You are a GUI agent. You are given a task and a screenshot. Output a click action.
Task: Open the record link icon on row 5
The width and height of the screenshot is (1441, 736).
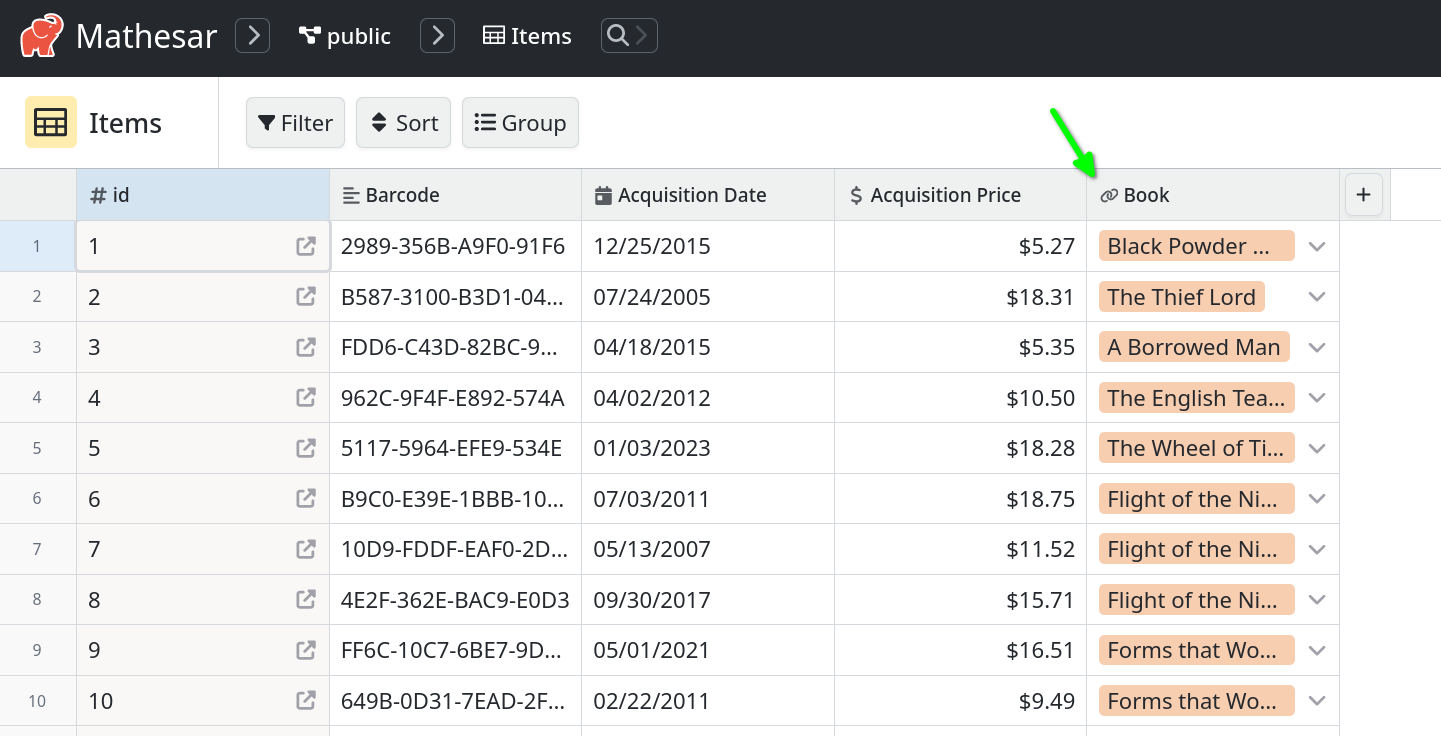[x=305, y=447]
